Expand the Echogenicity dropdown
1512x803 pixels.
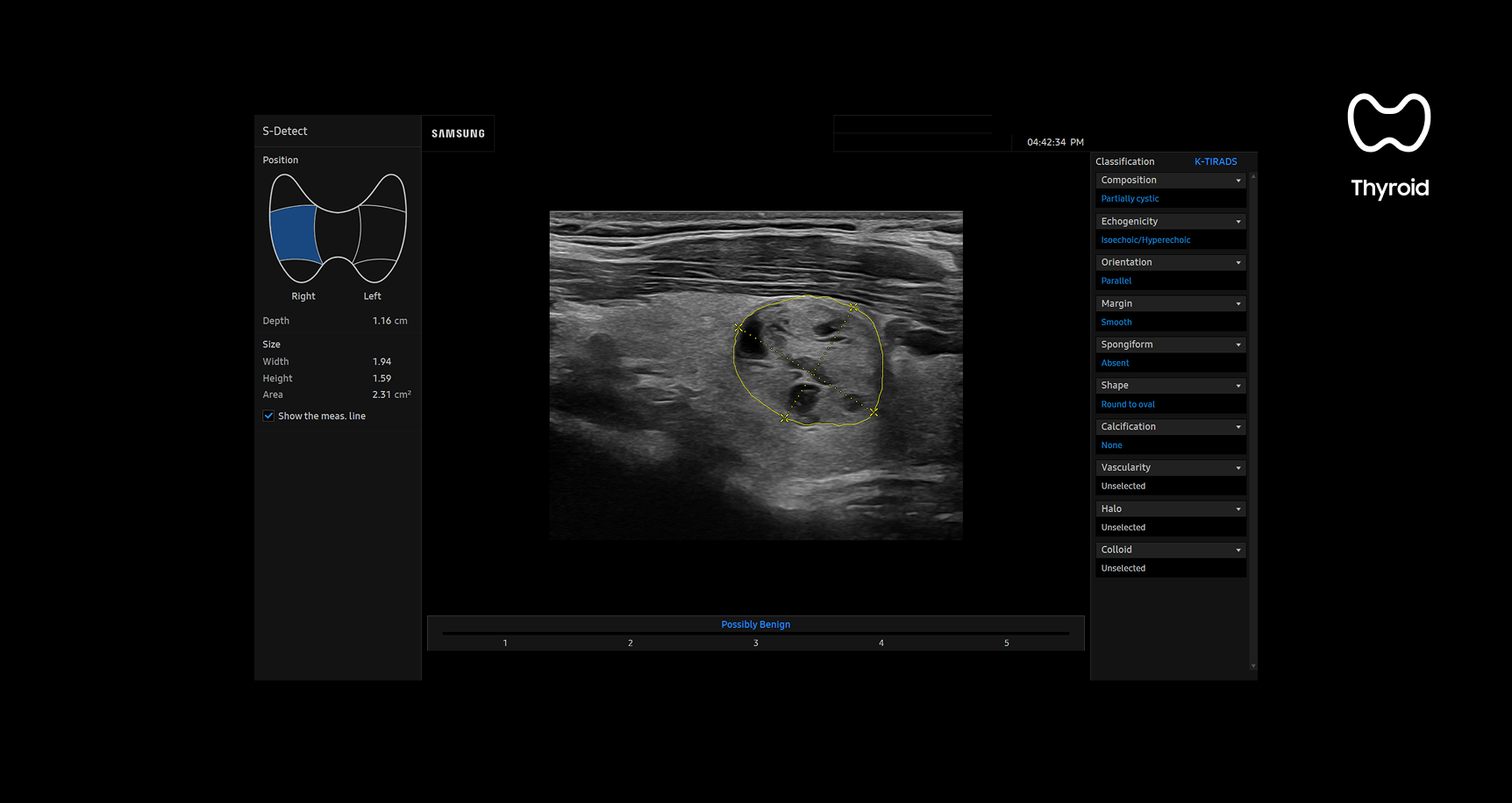tap(1170, 222)
